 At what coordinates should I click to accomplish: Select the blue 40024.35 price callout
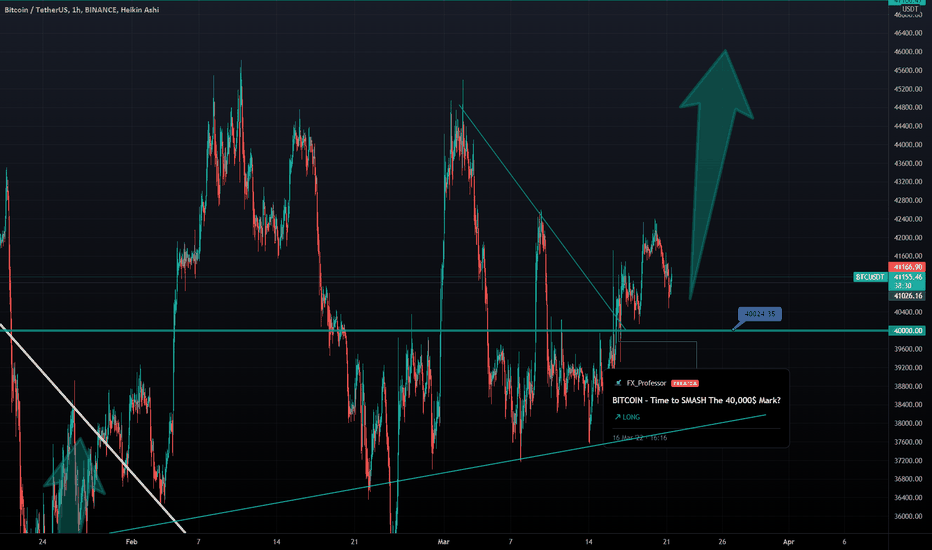(760, 313)
